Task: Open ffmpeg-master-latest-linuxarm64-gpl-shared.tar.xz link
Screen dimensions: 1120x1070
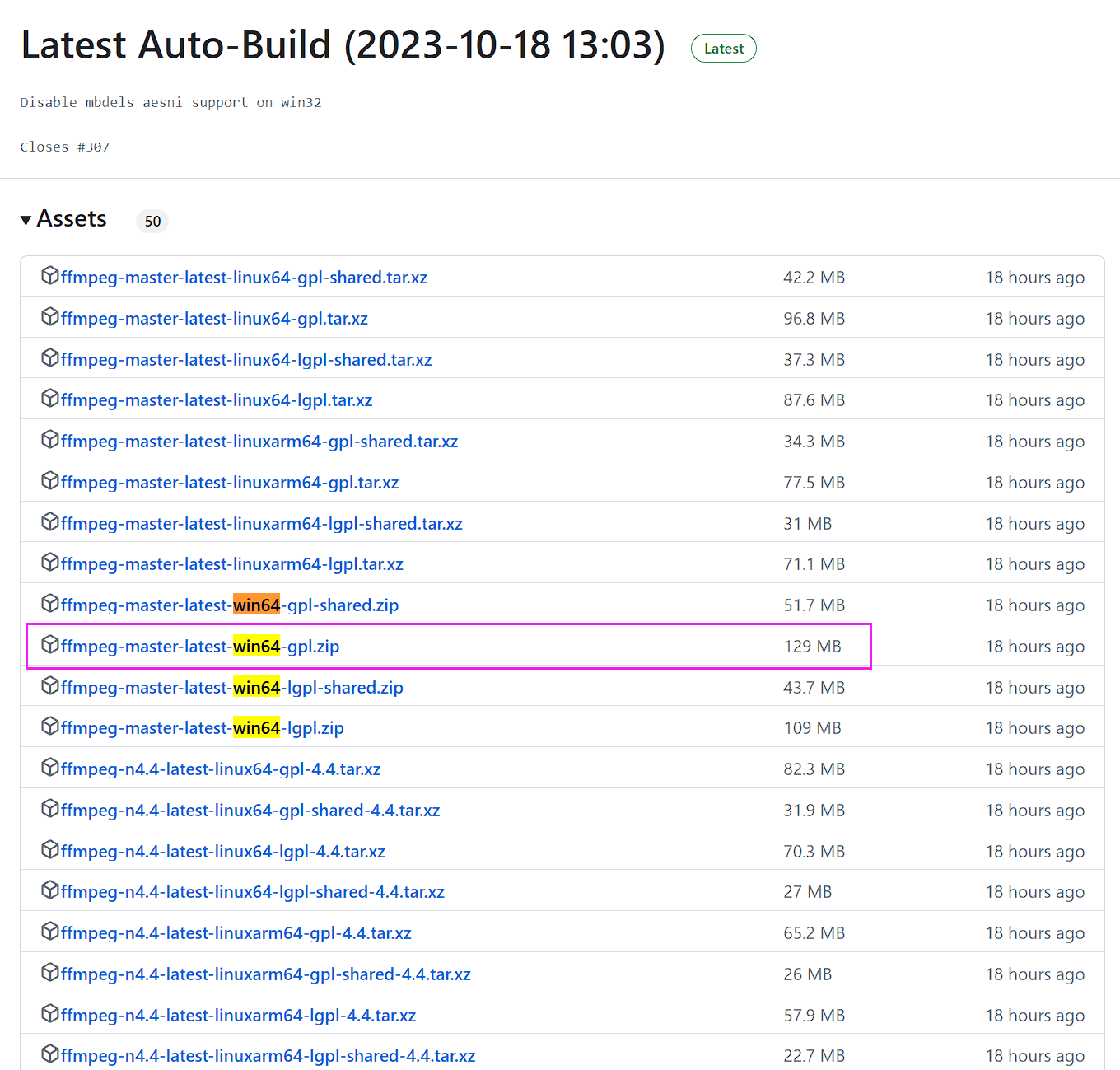Action: coord(259,442)
